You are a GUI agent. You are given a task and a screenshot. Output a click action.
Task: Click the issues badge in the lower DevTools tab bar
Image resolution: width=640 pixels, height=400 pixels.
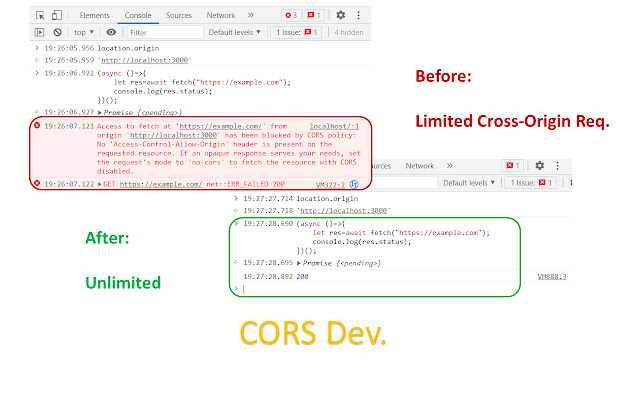point(513,166)
